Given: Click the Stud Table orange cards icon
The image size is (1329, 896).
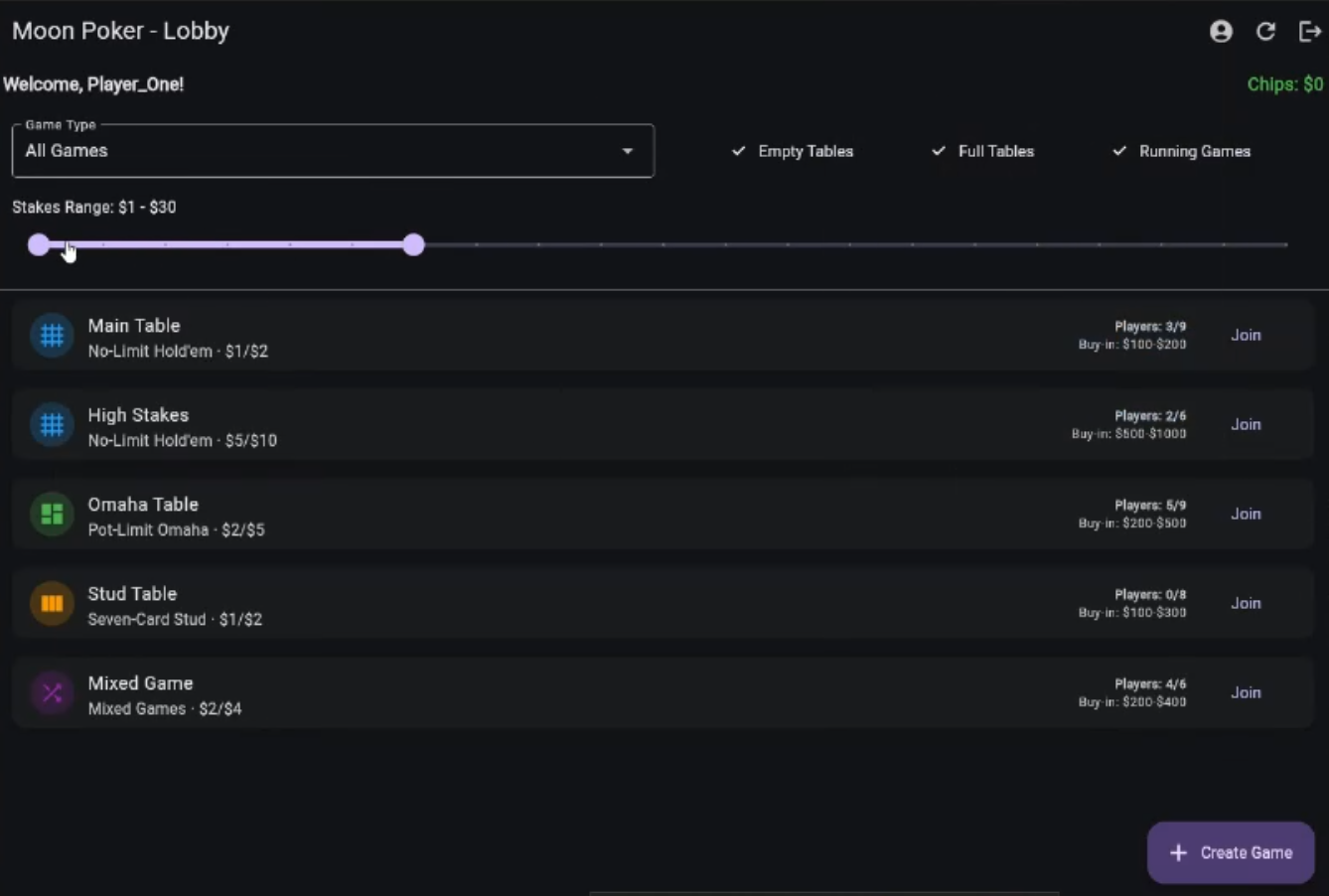Looking at the screenshot, I should coord(51,603).
